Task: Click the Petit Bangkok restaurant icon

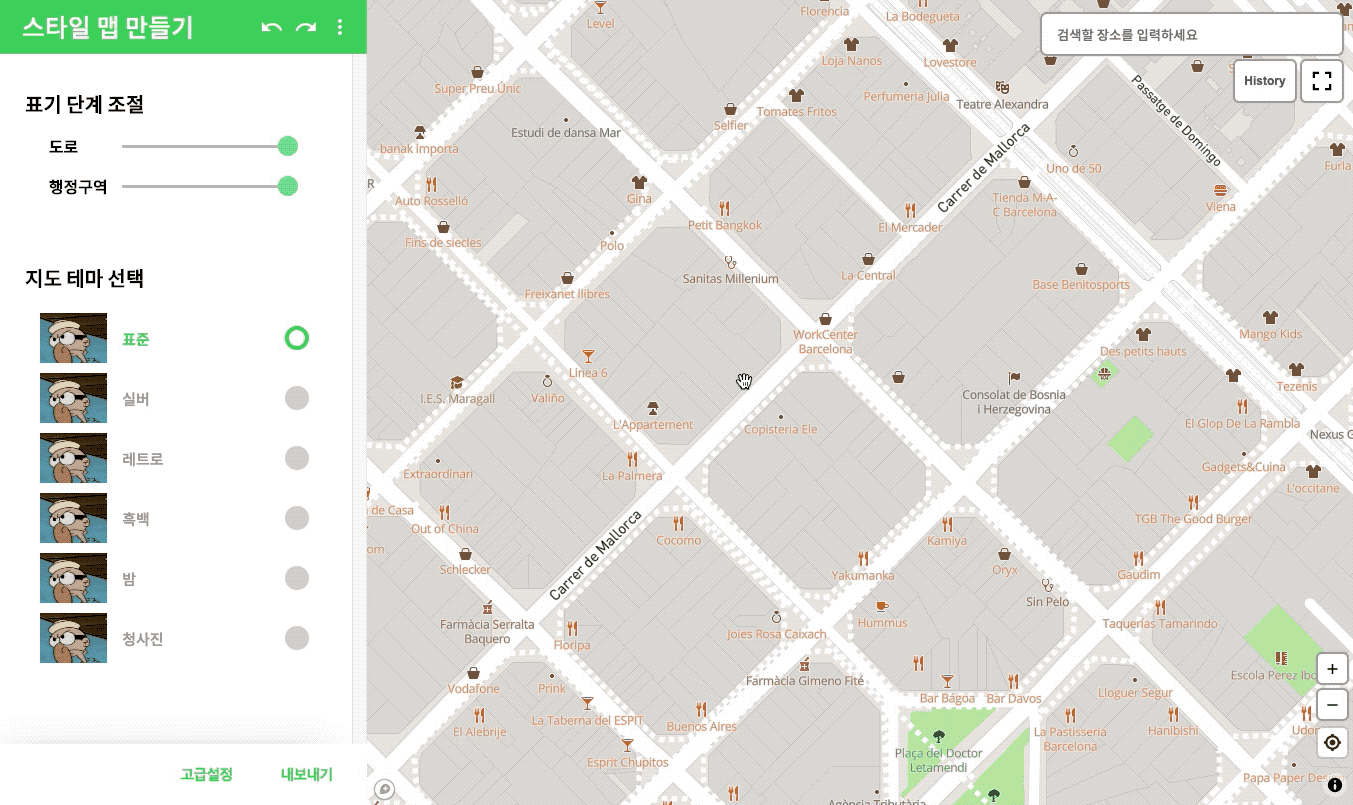Action: click(724, 209)
